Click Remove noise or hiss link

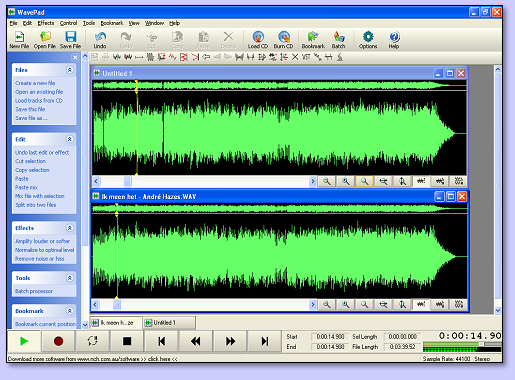tap(40, 259)
